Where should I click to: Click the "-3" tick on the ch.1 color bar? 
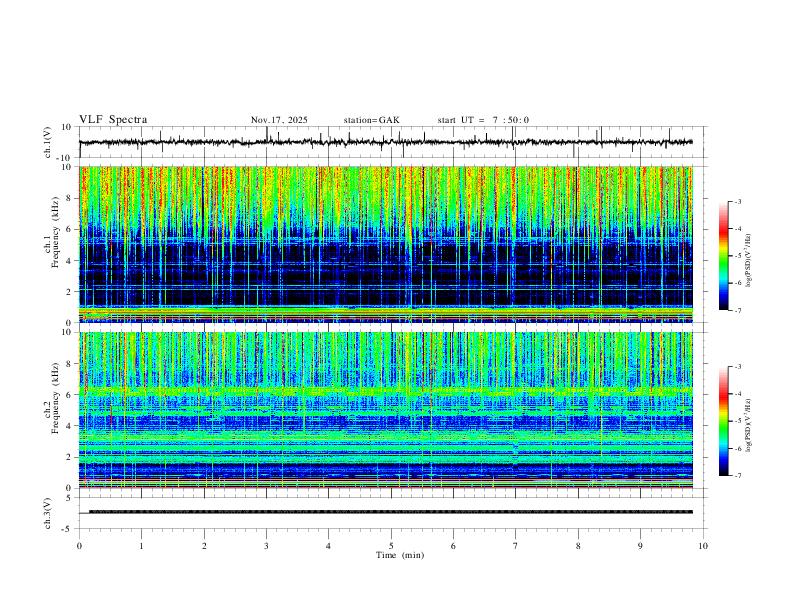(738, 201)
